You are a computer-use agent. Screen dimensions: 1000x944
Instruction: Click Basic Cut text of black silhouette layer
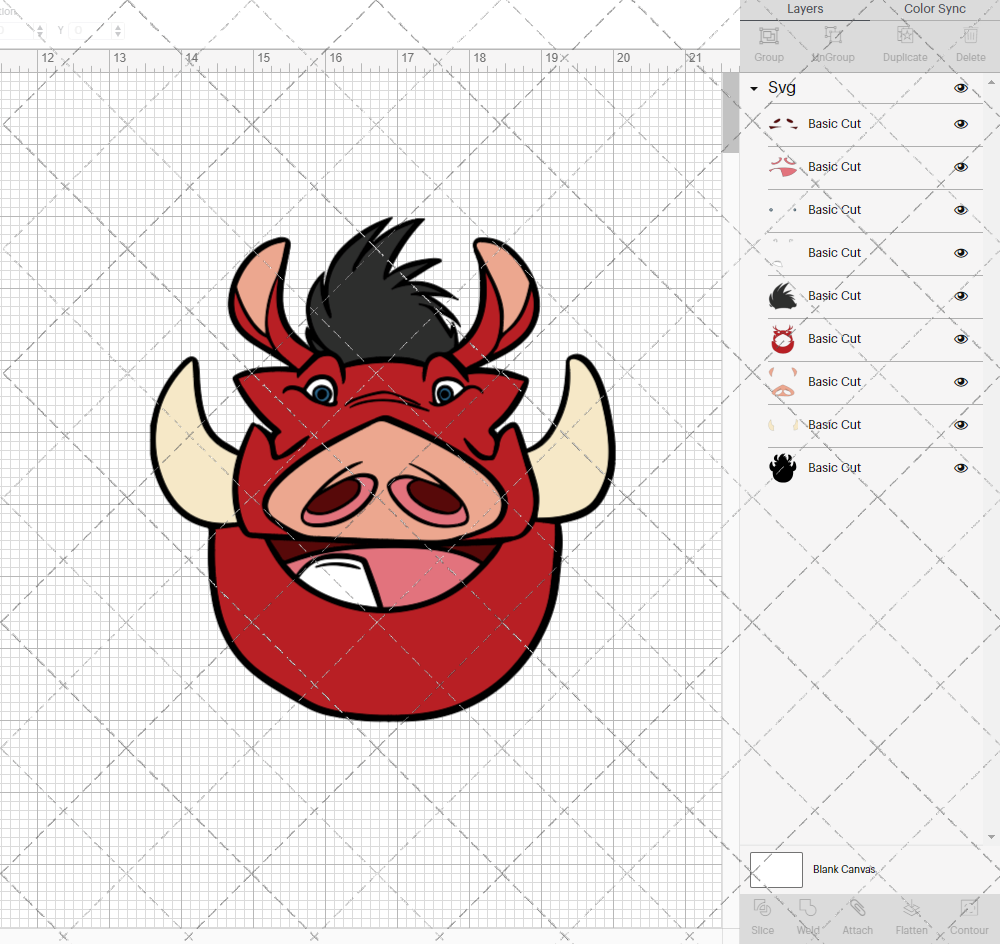[x=834, y=468]
